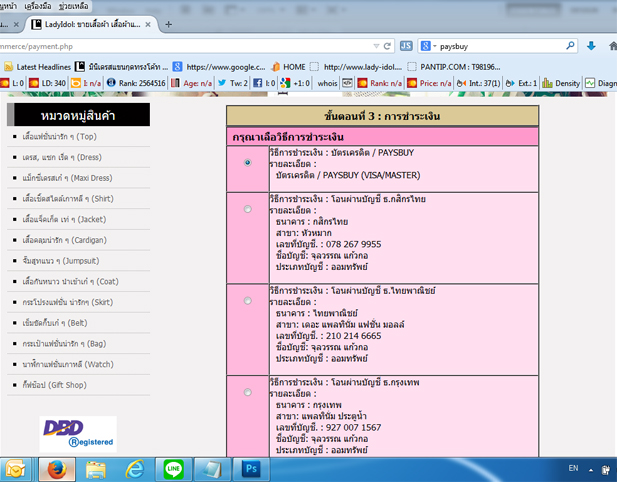Select the PAYSBUY credit card payment radio button
This screenshot has height=482, width=617.
pos(248,162)
